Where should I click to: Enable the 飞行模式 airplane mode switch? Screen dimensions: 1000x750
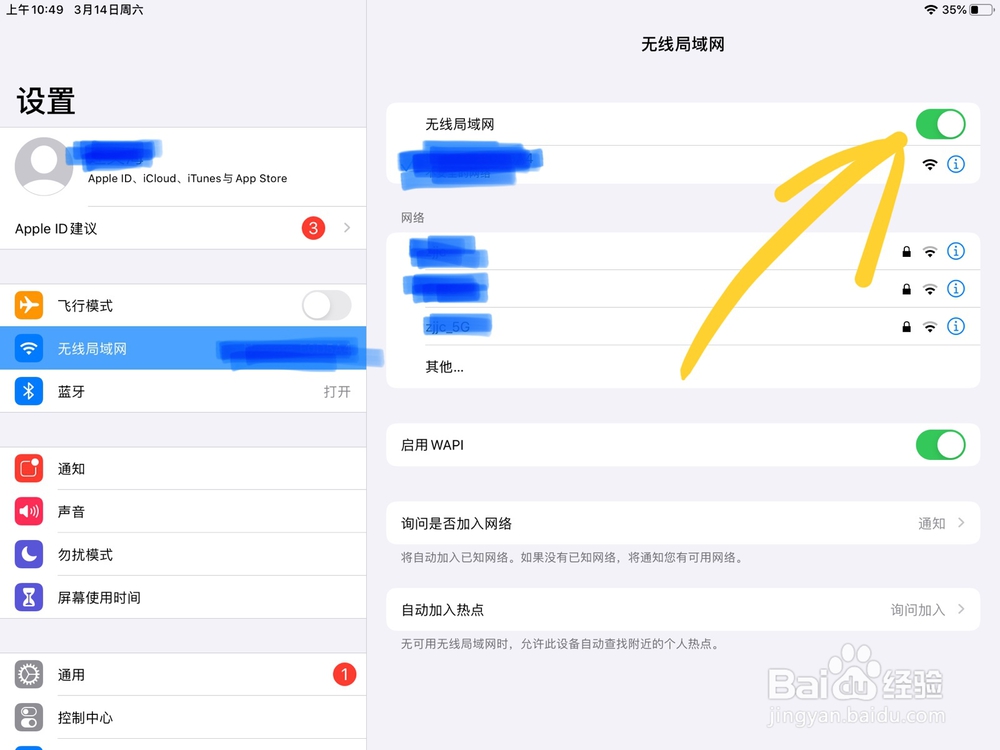coord(327,305)
